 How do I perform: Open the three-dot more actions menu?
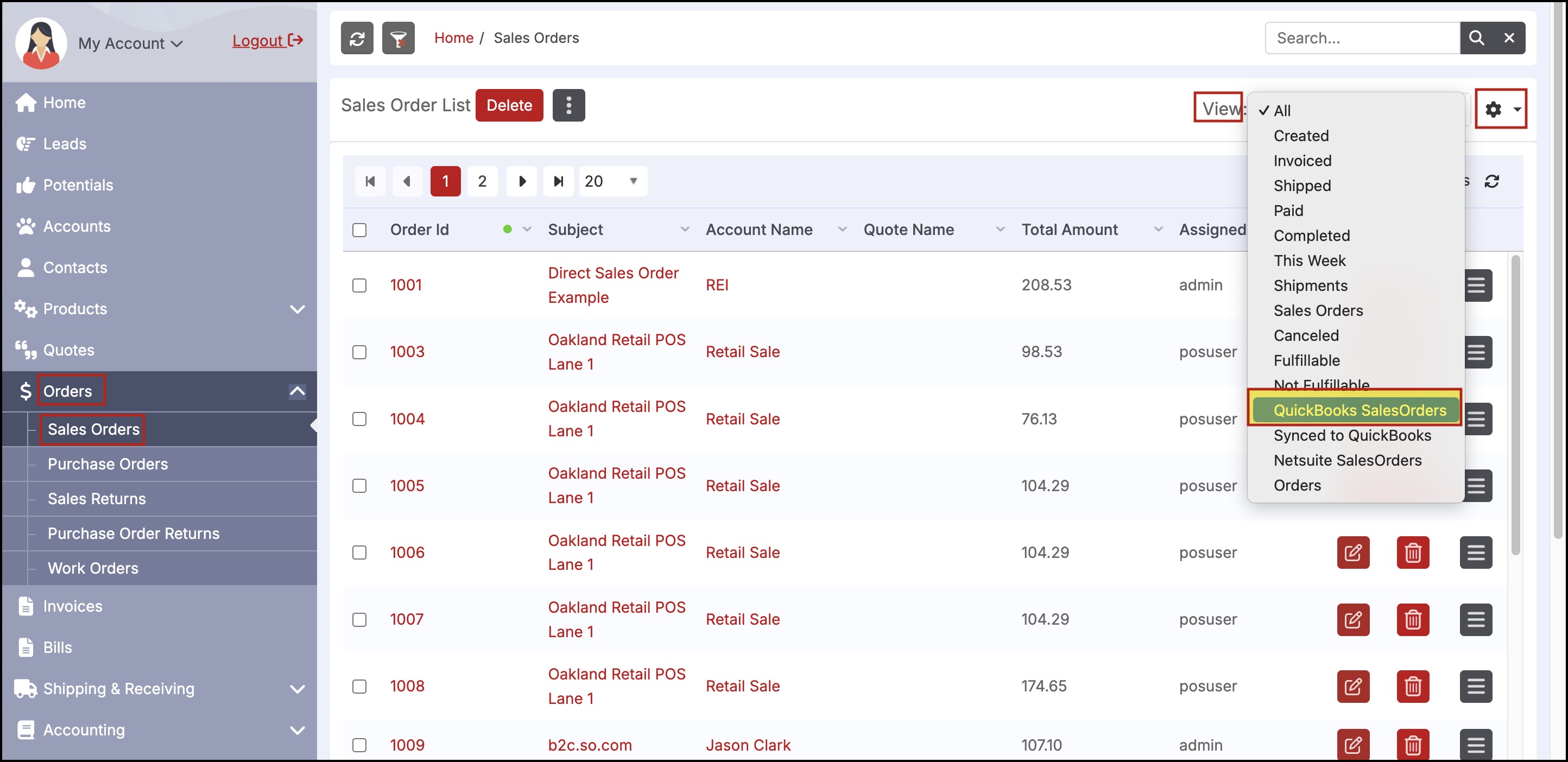pos(568,105)
